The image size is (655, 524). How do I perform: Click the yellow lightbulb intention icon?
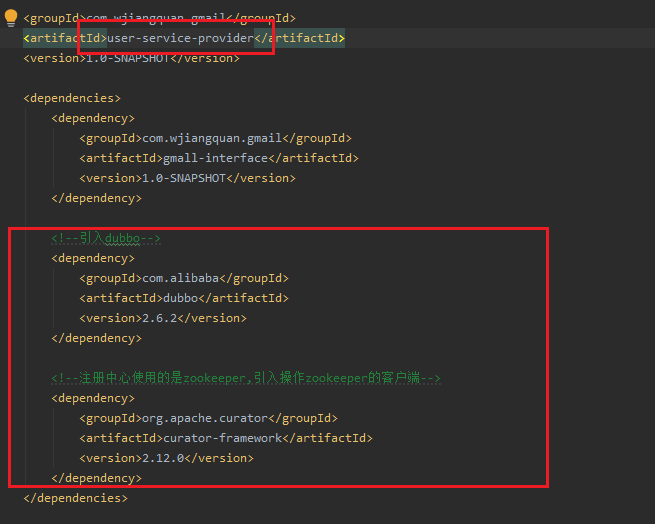[x=11, y=18]
